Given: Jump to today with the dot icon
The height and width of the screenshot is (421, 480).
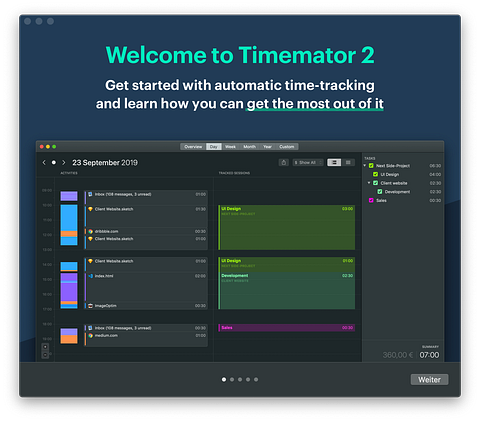Looking at the screenshot, I should pyautogui.click(x=54, y=163).
